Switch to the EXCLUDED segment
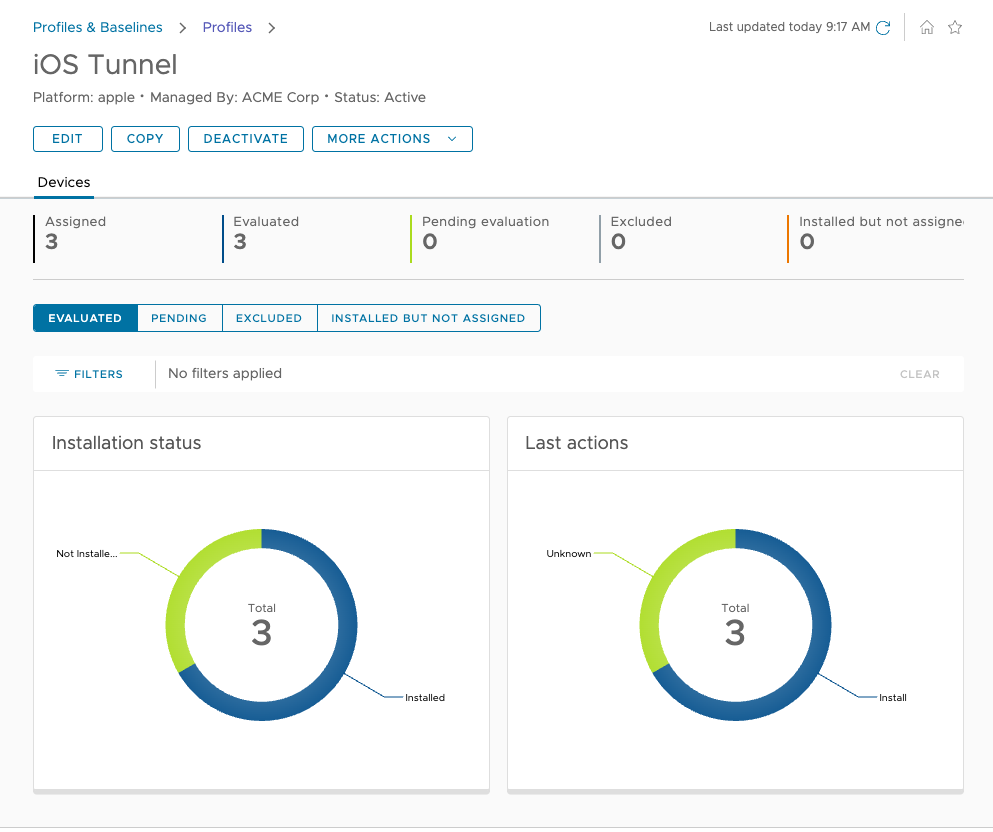This screenshot has width=993, height=832. [x=269, y=318]
